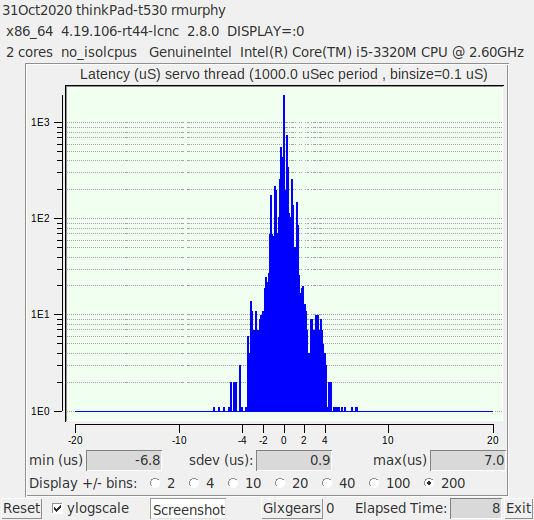The height and width of the screenshot is (520, 534).
Task: Take a capture with Screenshot button
Action: pos(188,509)
